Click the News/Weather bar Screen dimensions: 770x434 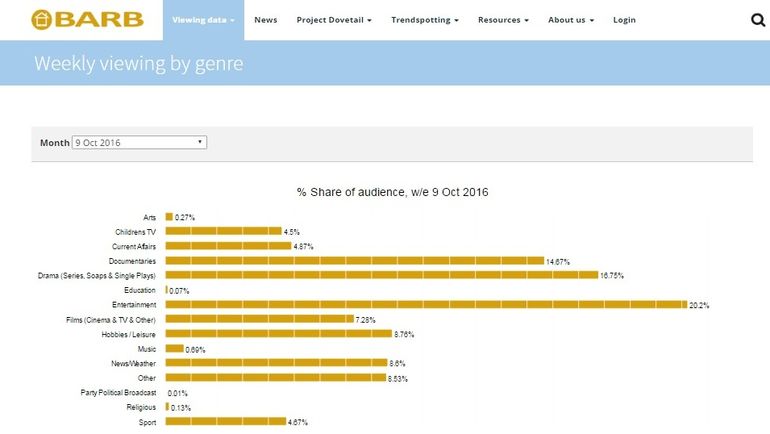pyautogui.click(x=276, y=363)
